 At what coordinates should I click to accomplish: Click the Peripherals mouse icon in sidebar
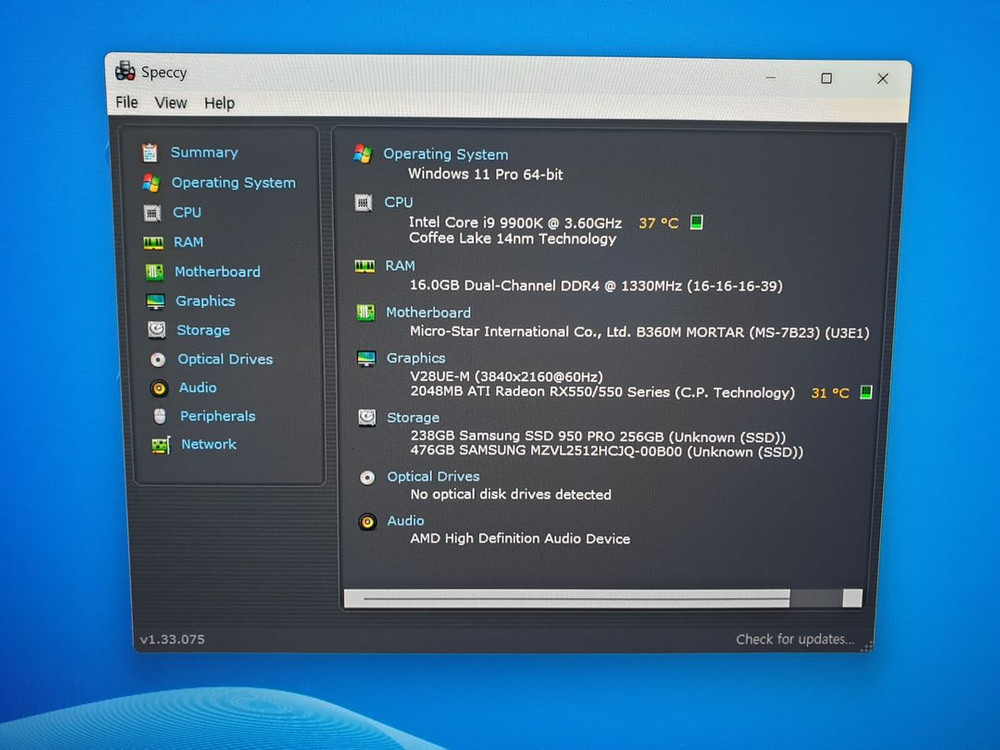click(x=160, y=416)
